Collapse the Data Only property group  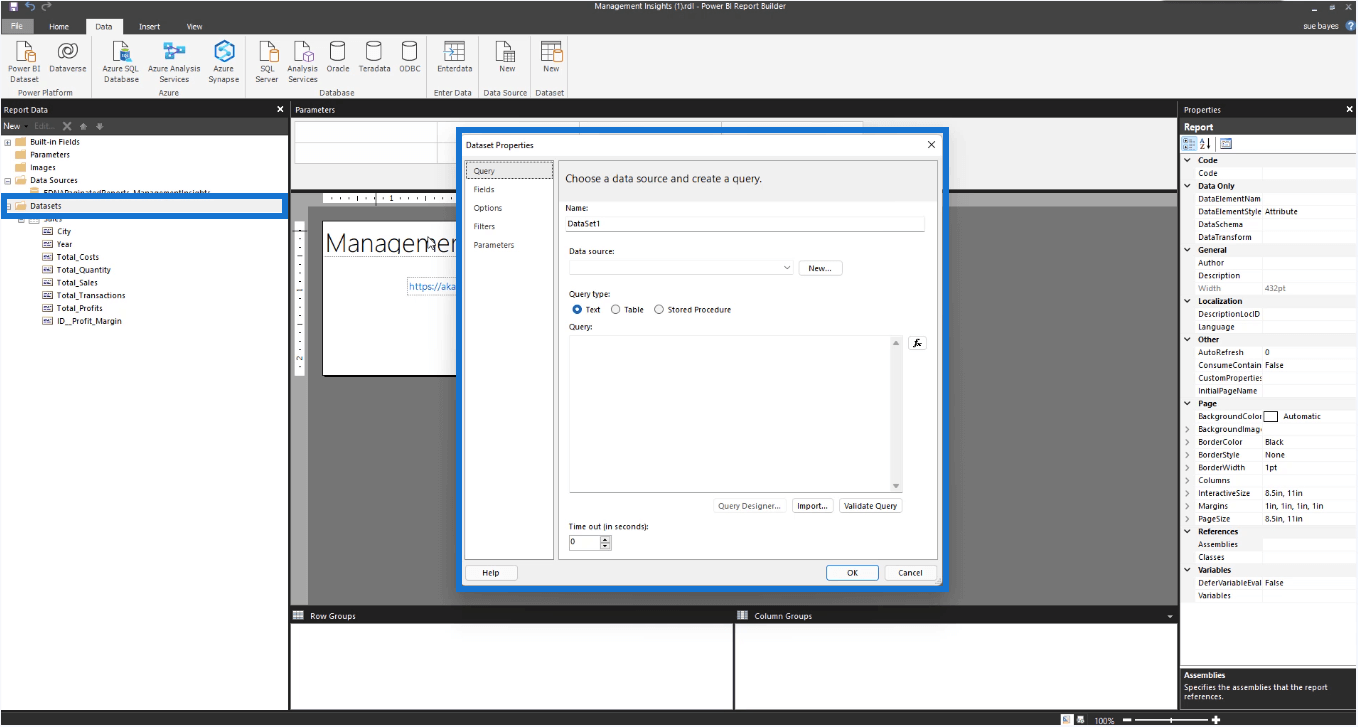coord(1188,186)
